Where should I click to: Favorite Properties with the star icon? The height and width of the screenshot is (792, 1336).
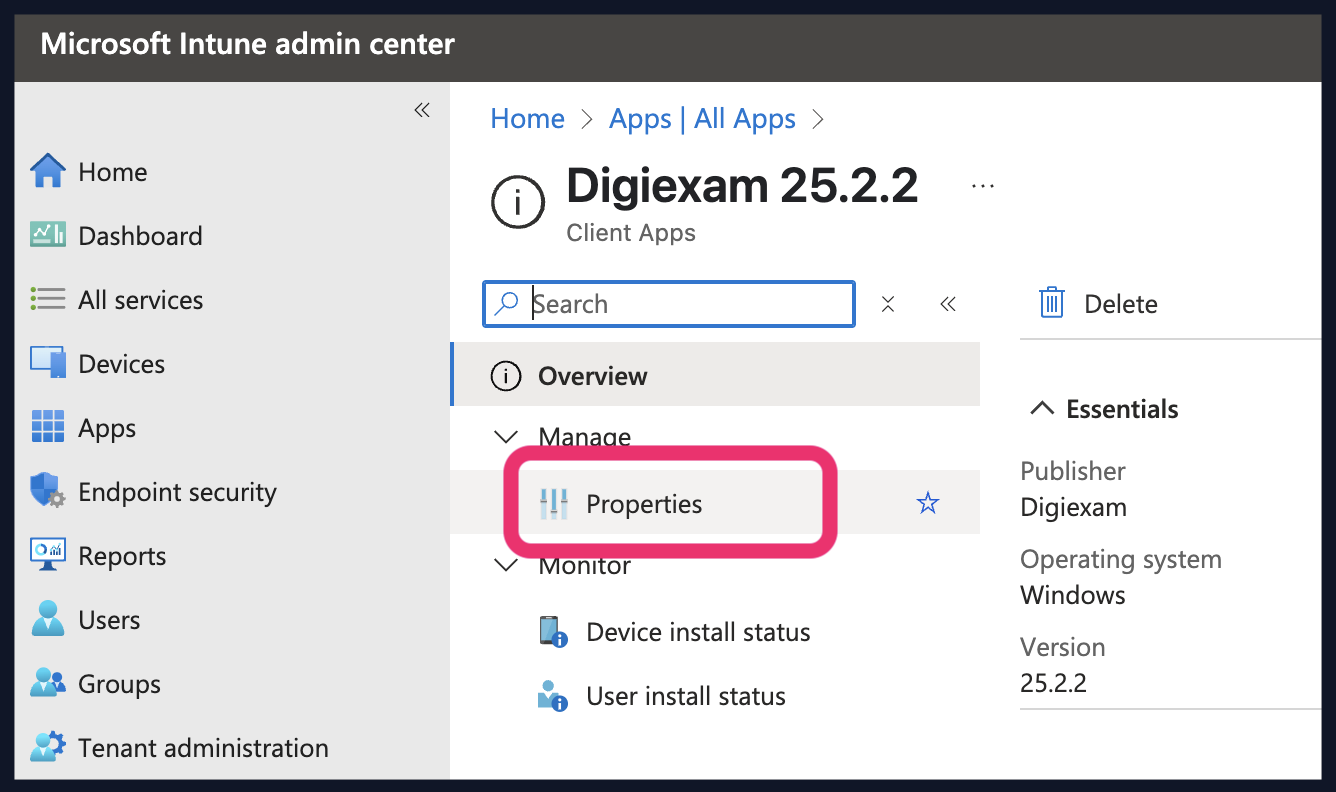coord(928,503)
